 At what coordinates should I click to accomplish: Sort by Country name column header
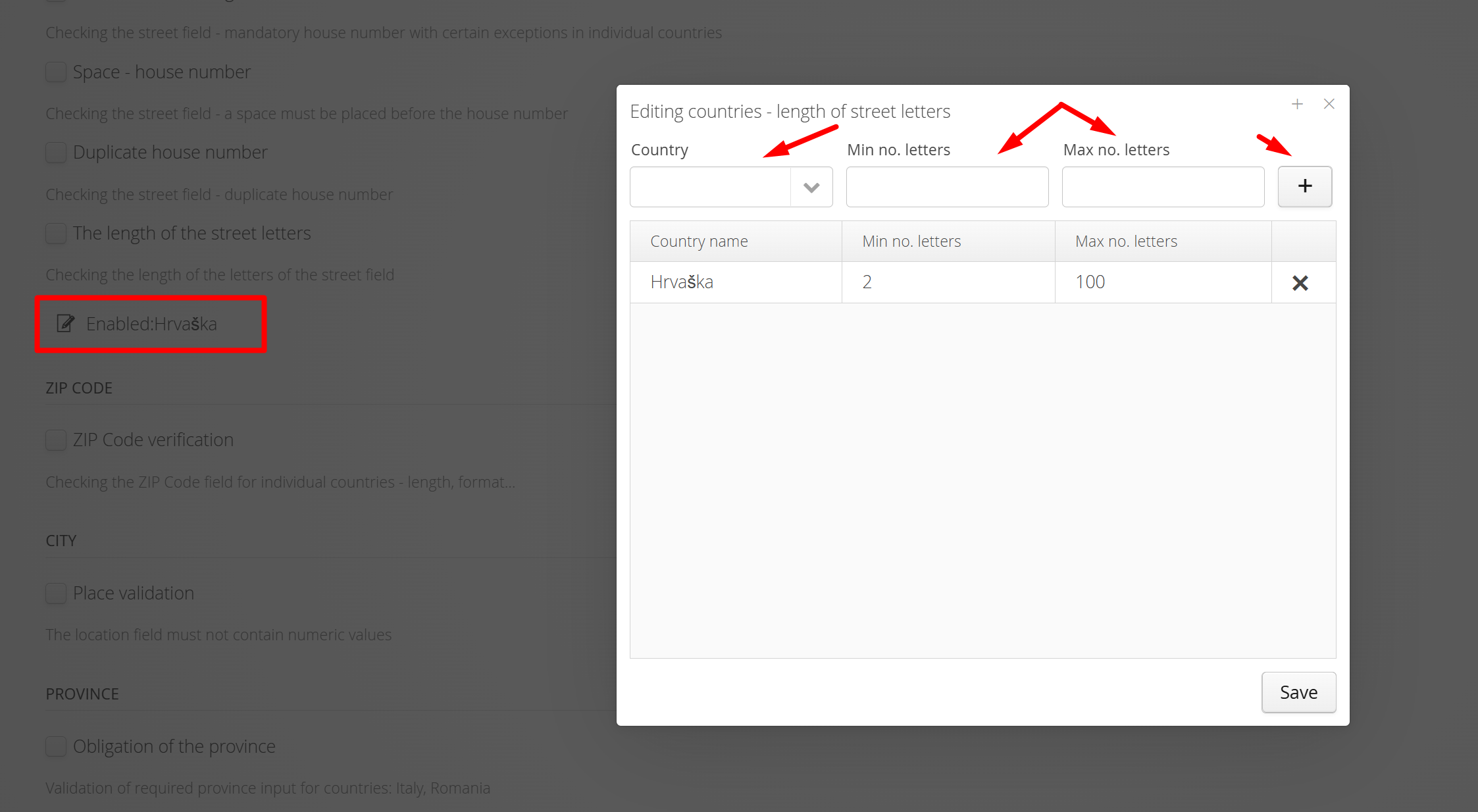pos(699,241)
